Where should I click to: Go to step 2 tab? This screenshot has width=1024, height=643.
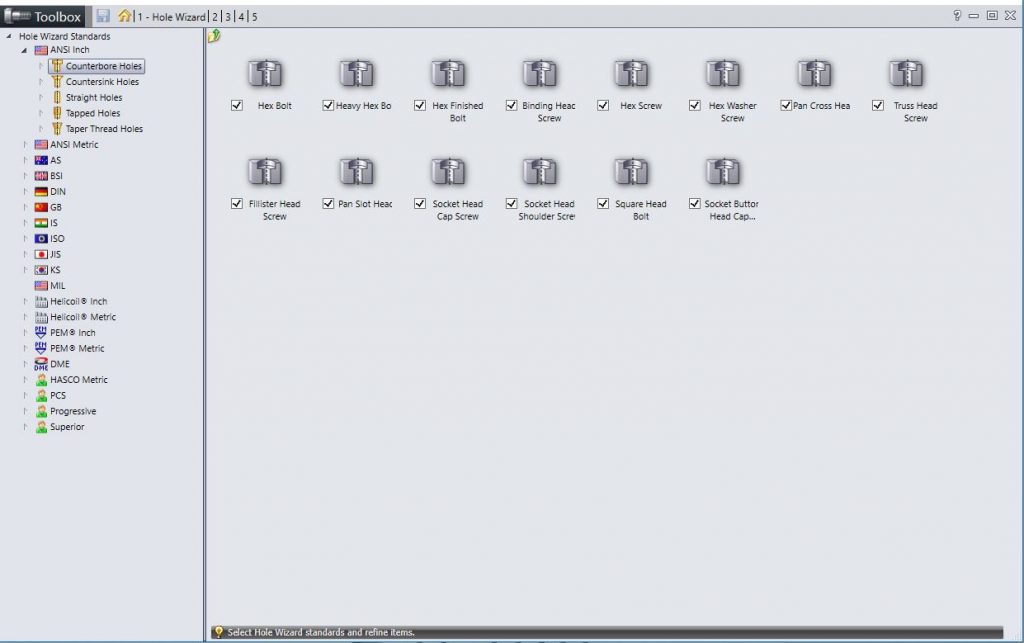click(215, 17)
